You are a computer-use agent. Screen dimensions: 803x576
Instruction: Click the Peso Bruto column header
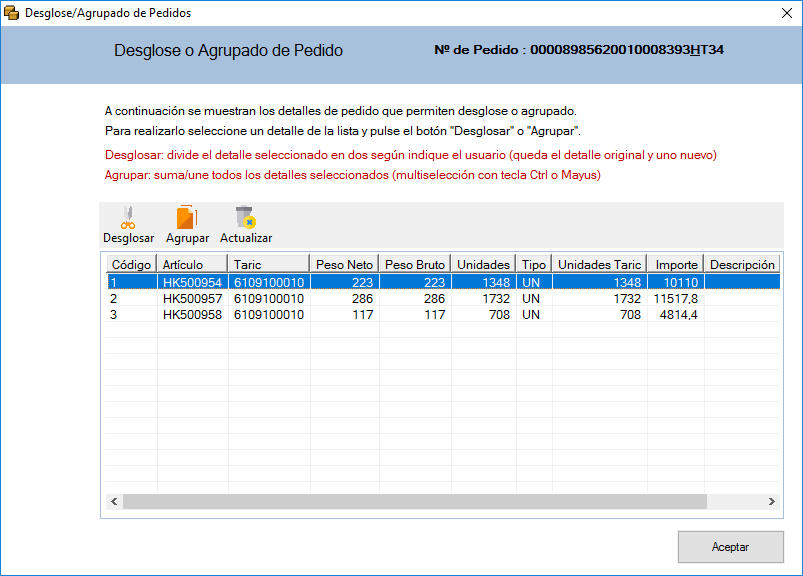pyautogui.click(x=414, y=265)
